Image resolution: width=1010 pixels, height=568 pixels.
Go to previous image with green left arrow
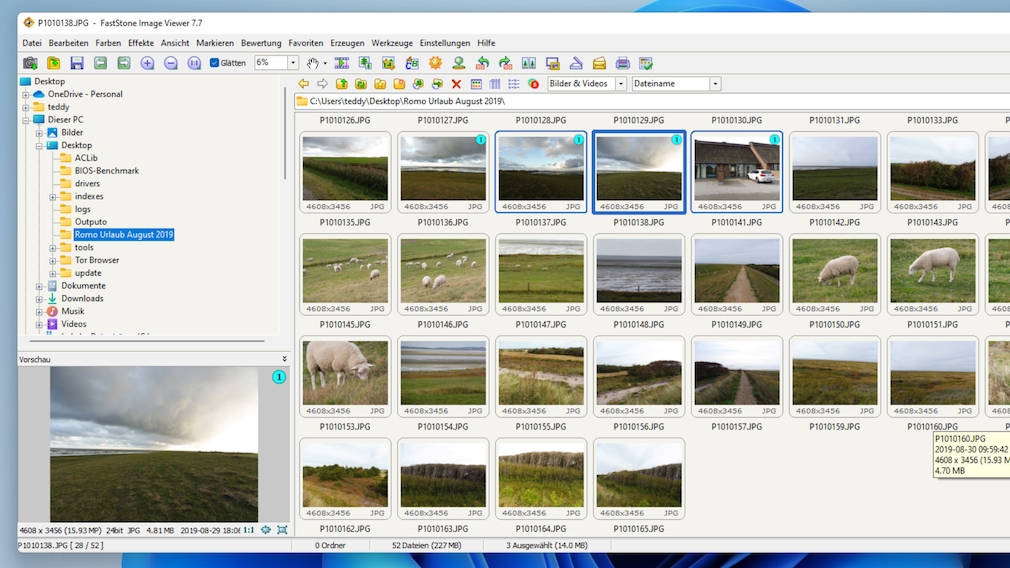click(x=100, y=63)
